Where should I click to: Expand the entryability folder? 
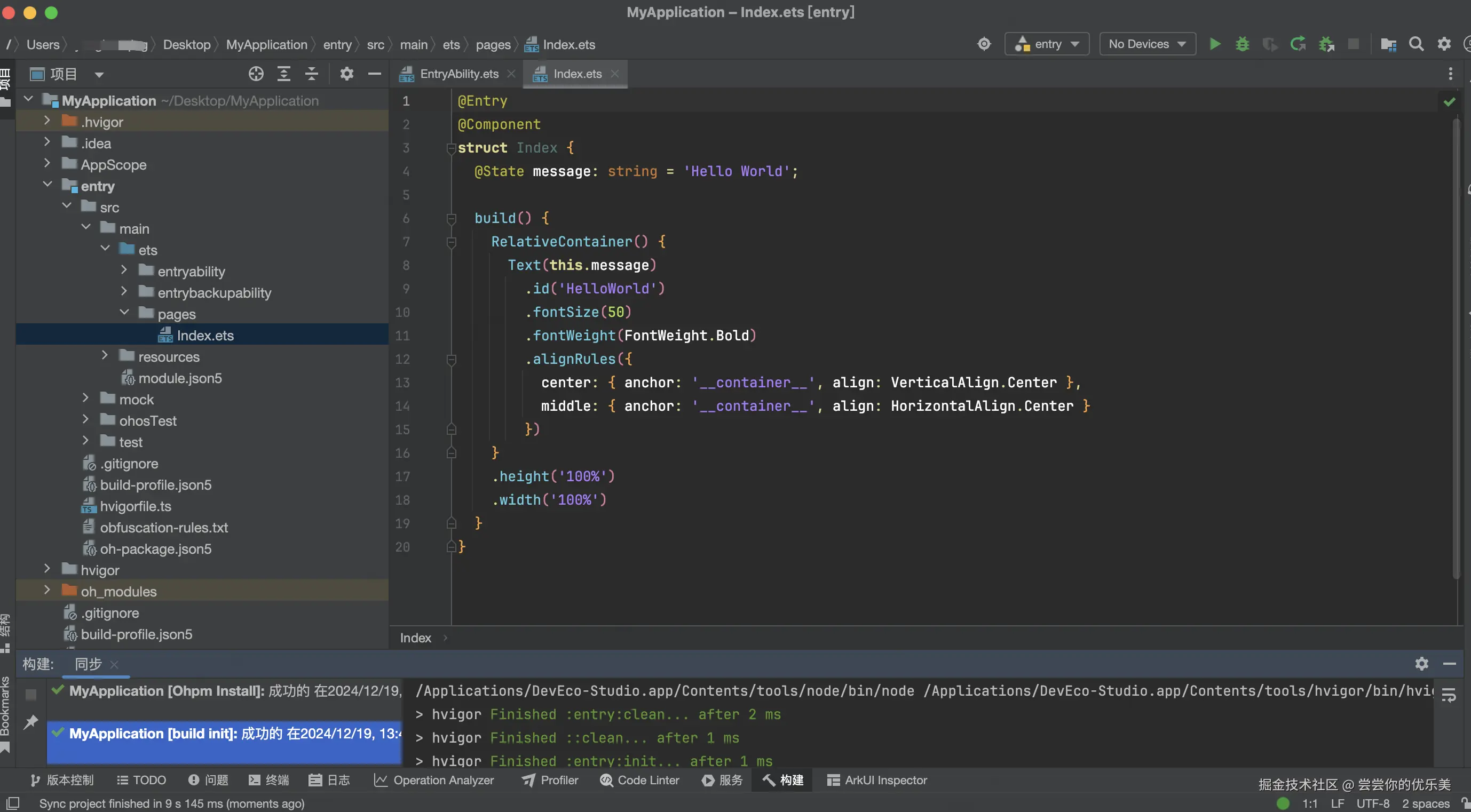pos(123,270)
